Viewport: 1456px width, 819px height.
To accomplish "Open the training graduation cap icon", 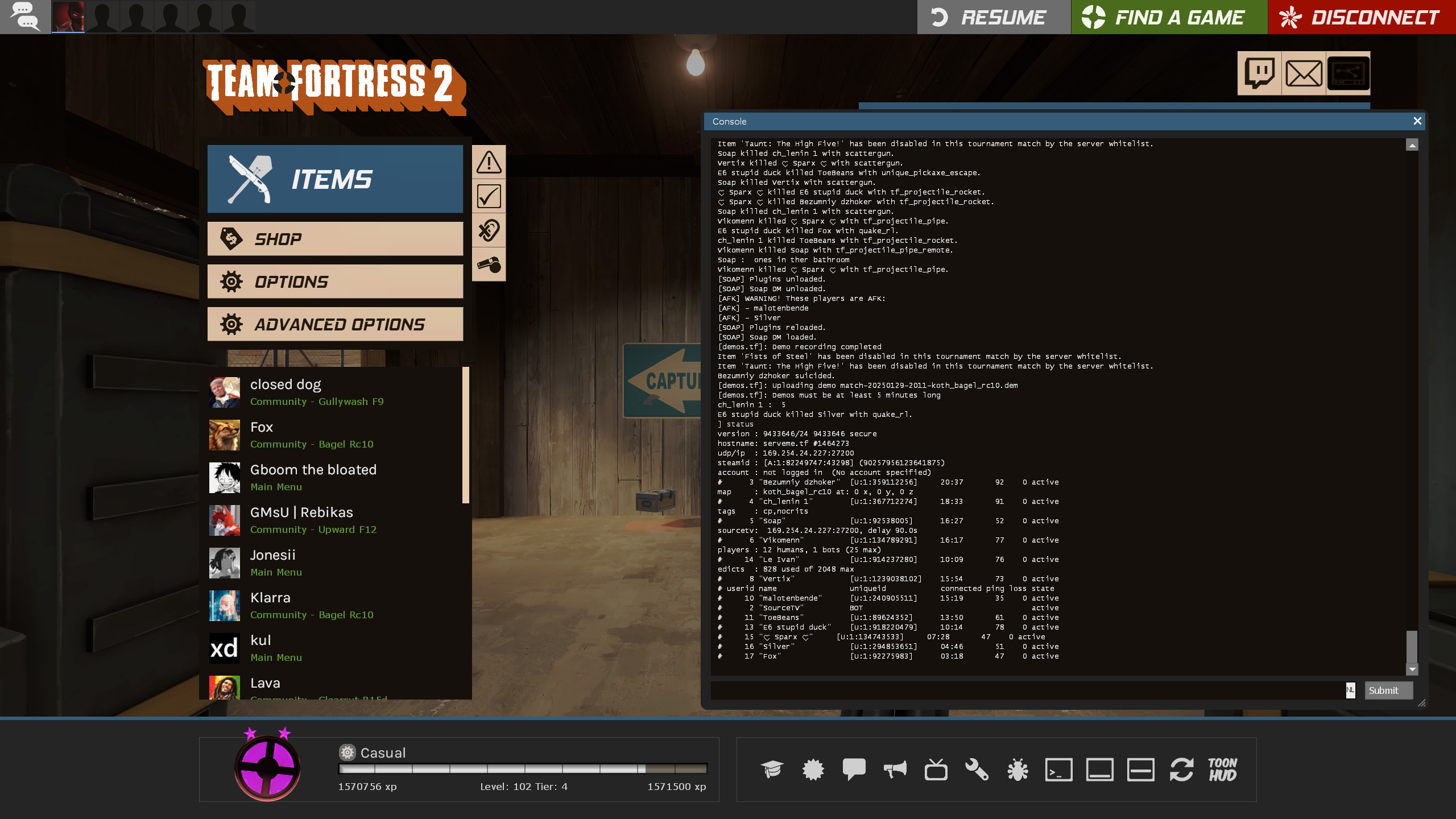I will (772, 770).
